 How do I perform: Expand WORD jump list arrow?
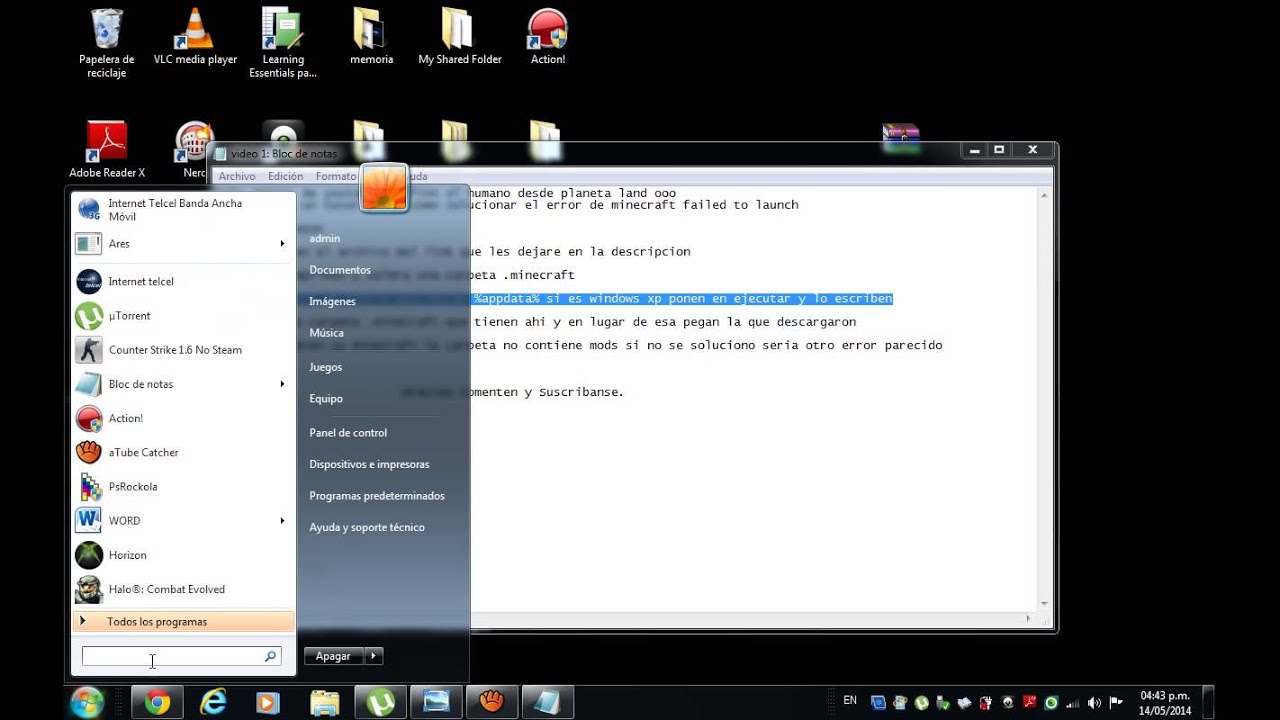click(x=282, y=520)
